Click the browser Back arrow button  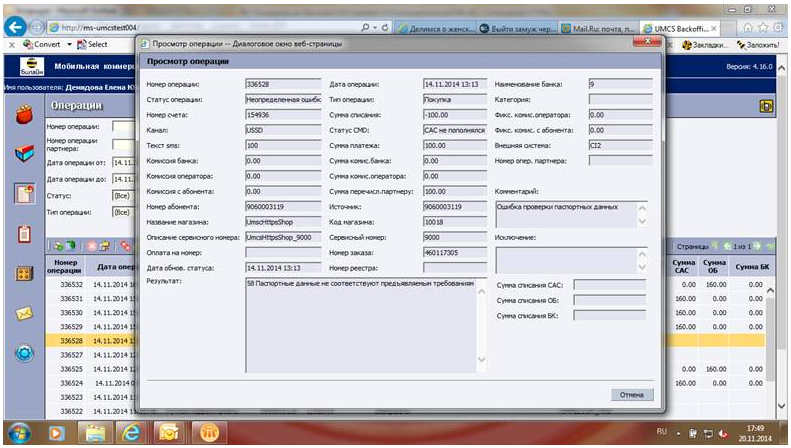point(16,27)
